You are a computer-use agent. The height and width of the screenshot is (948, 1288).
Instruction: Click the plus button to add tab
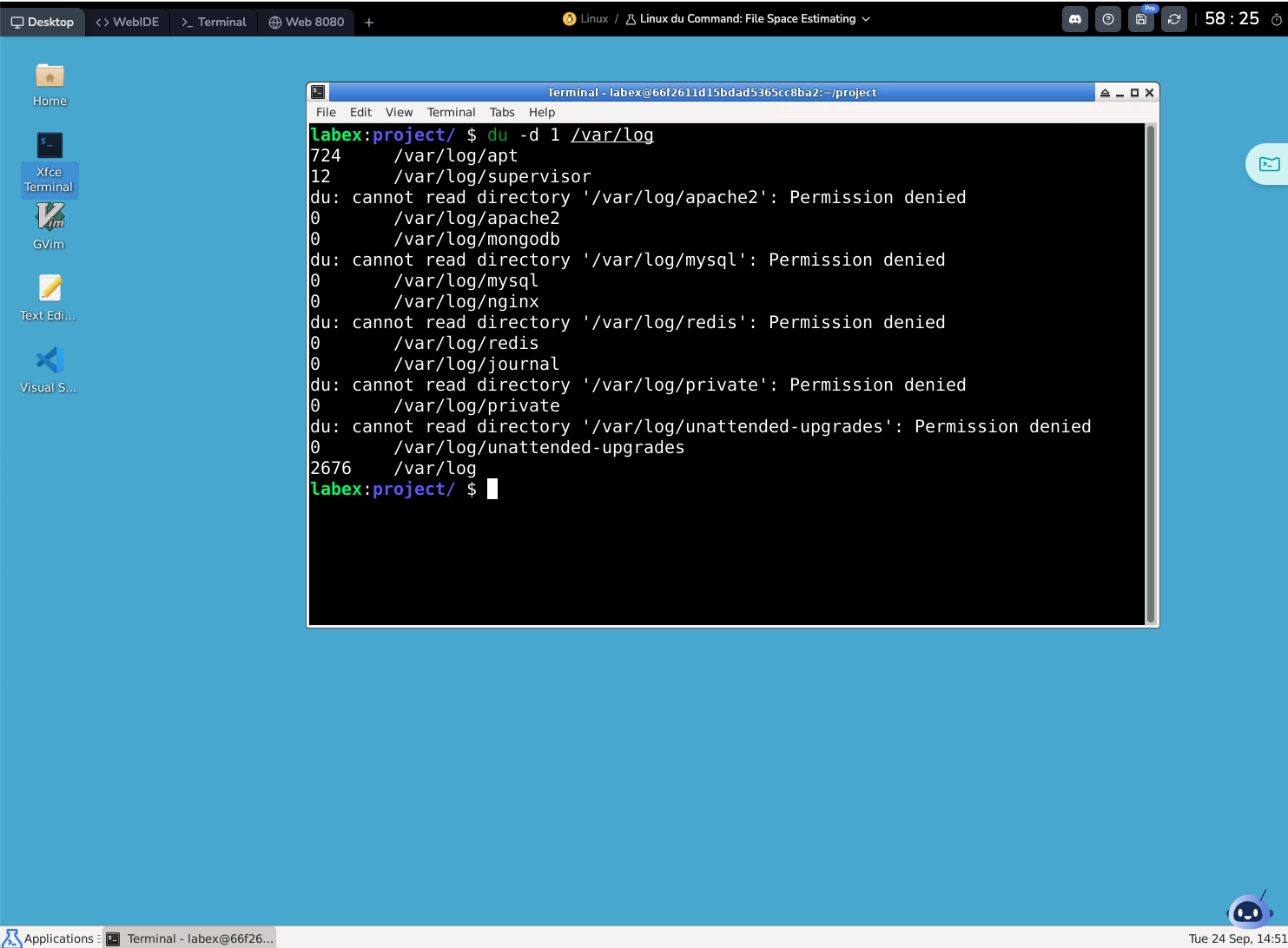[x=369, y=23]
